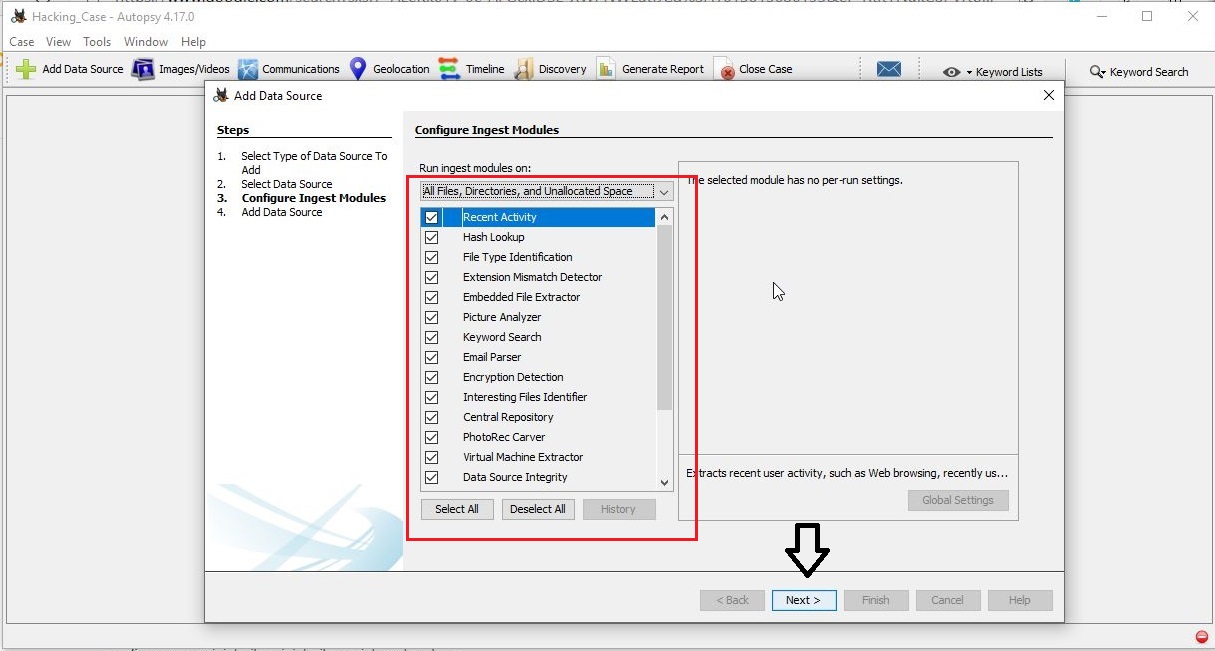1215x651 pixels.
Task: Click the Add Data Source plus icon
Action: click(26, 69)
